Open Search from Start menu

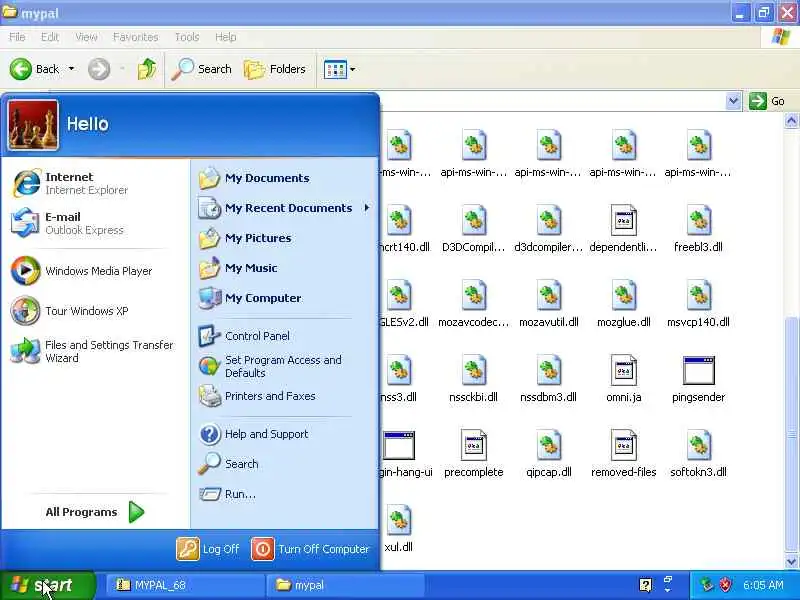click(x=229, y=464)
